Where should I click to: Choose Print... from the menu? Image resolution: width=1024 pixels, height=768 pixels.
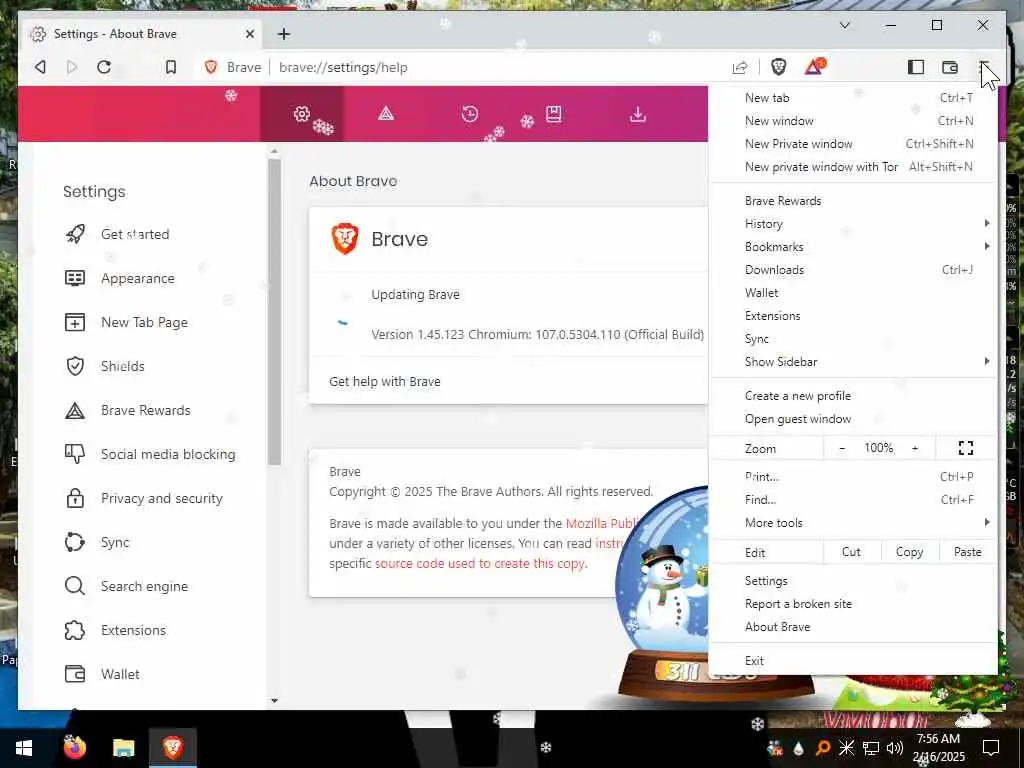853,477
